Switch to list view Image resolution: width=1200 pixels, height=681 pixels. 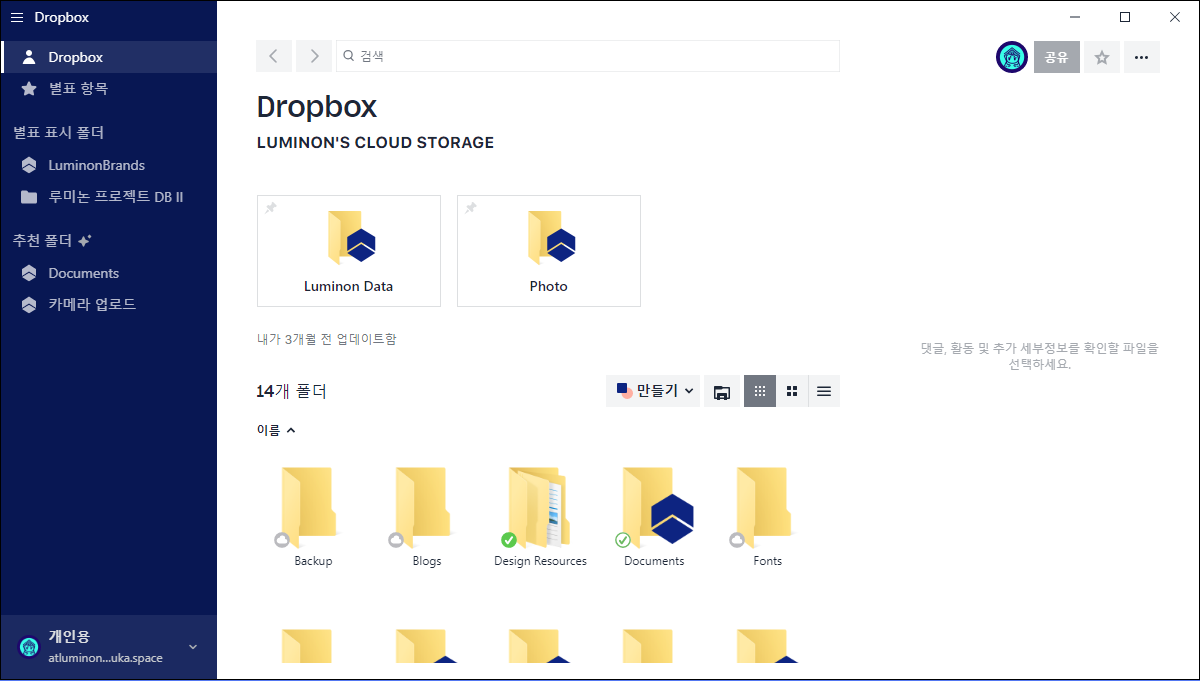tap(824, 391)
